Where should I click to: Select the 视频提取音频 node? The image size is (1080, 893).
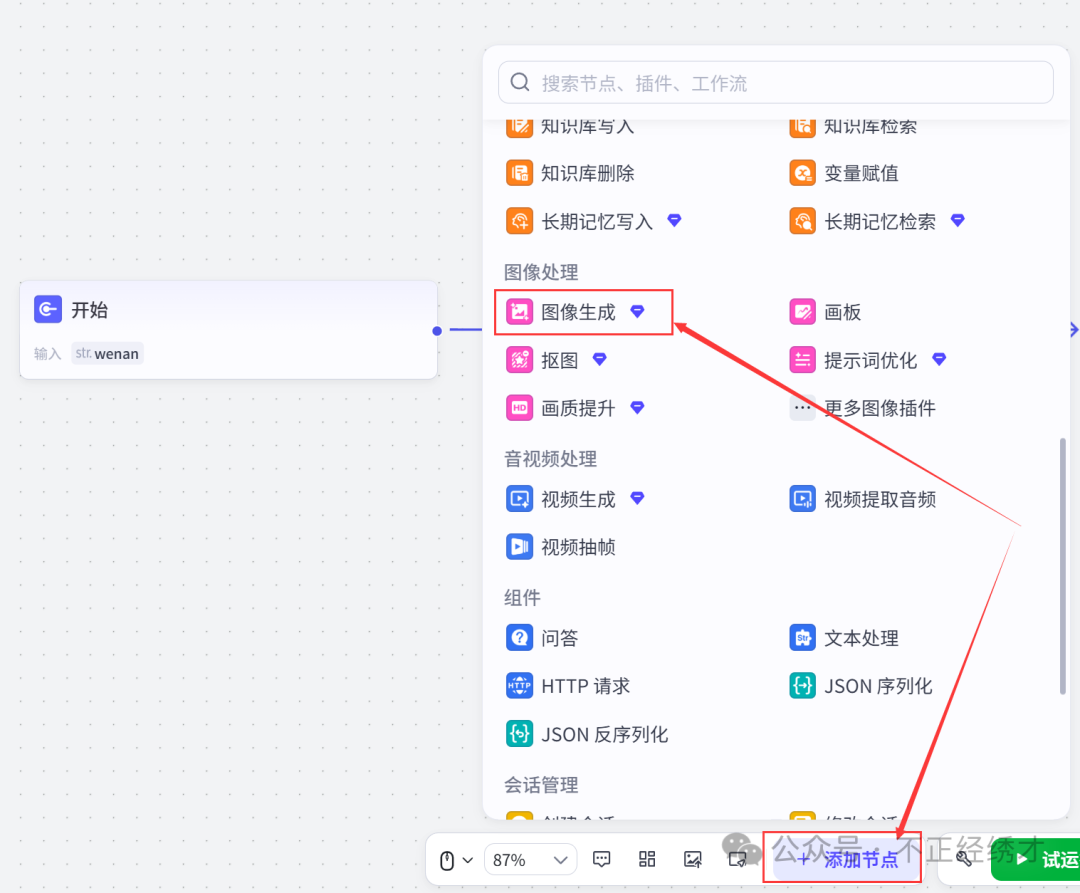pos(879,498)
